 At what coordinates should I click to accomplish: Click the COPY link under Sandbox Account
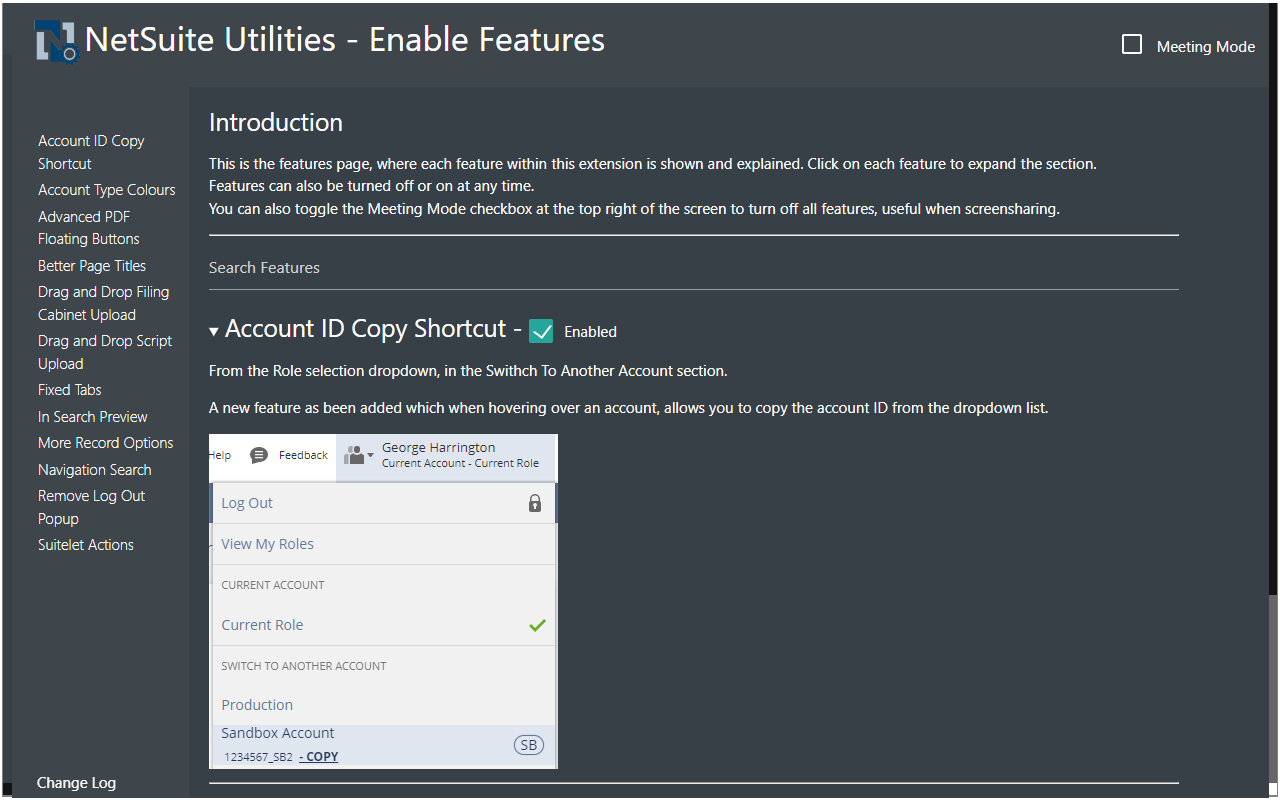(x=319, y=757)
